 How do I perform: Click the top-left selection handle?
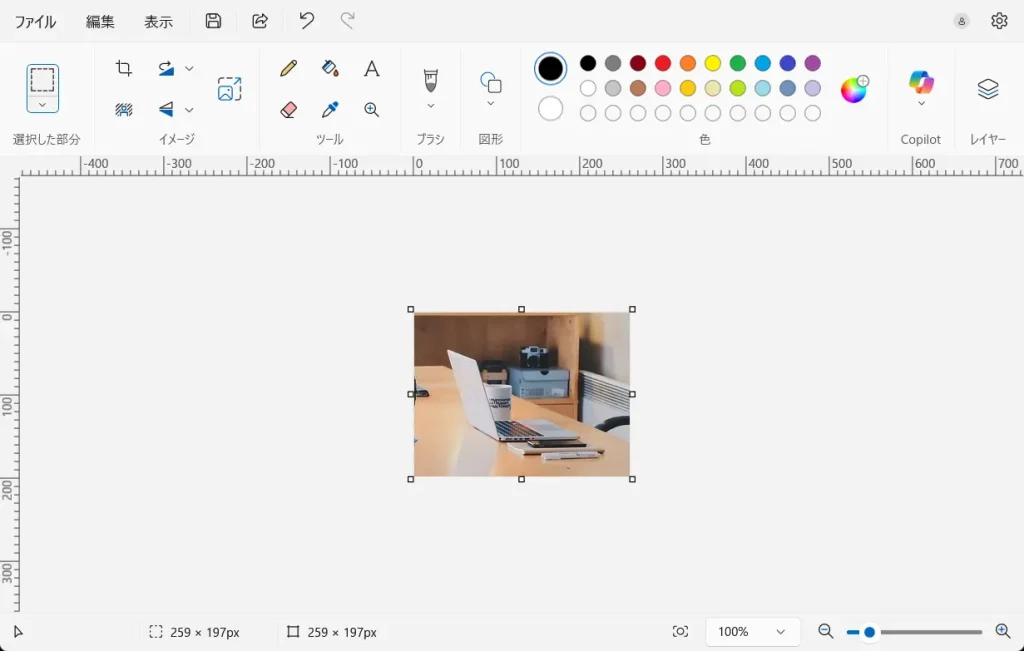click(x=411, y=310)
